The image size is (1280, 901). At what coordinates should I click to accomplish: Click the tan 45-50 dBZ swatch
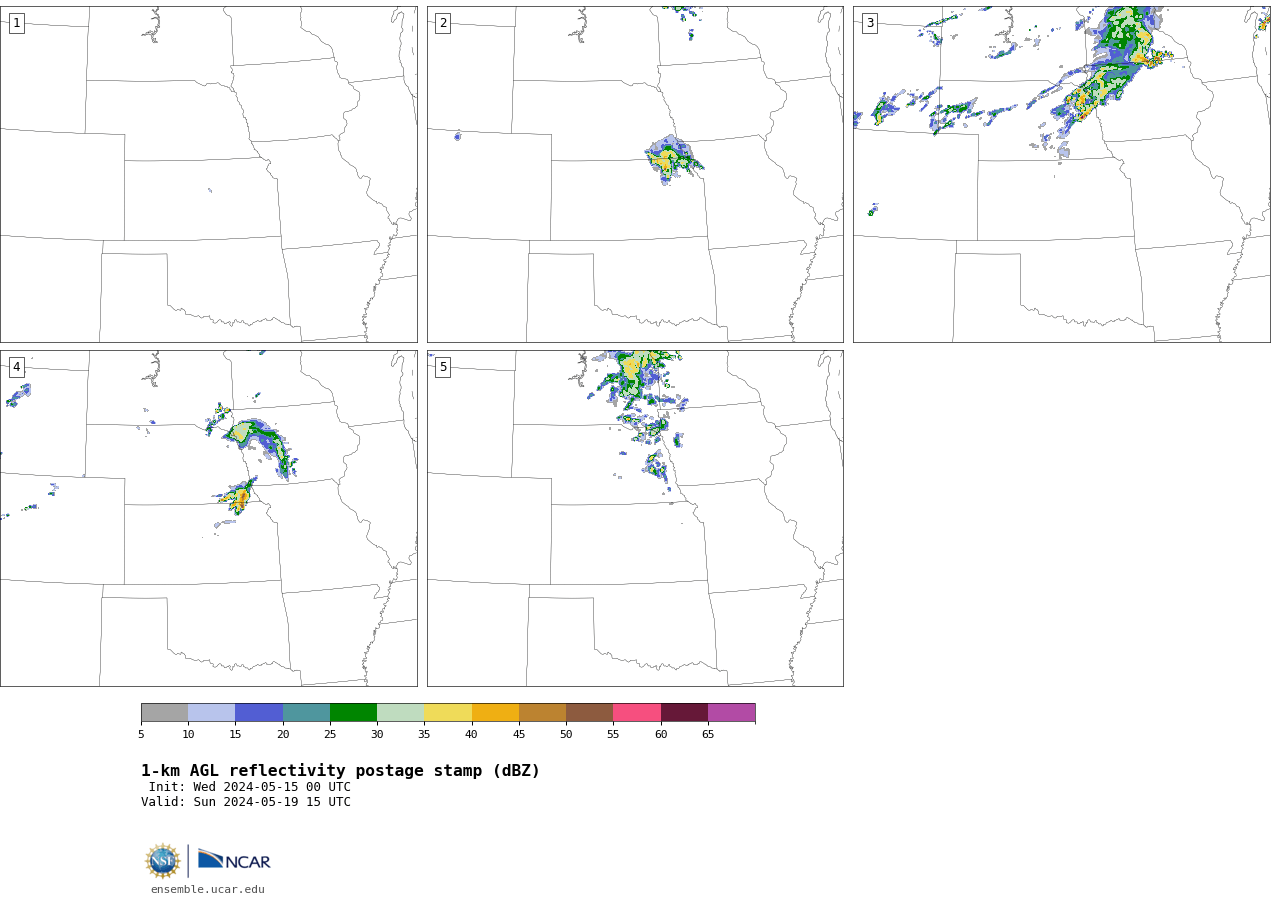pyautogui.click(x=542, y=712)
